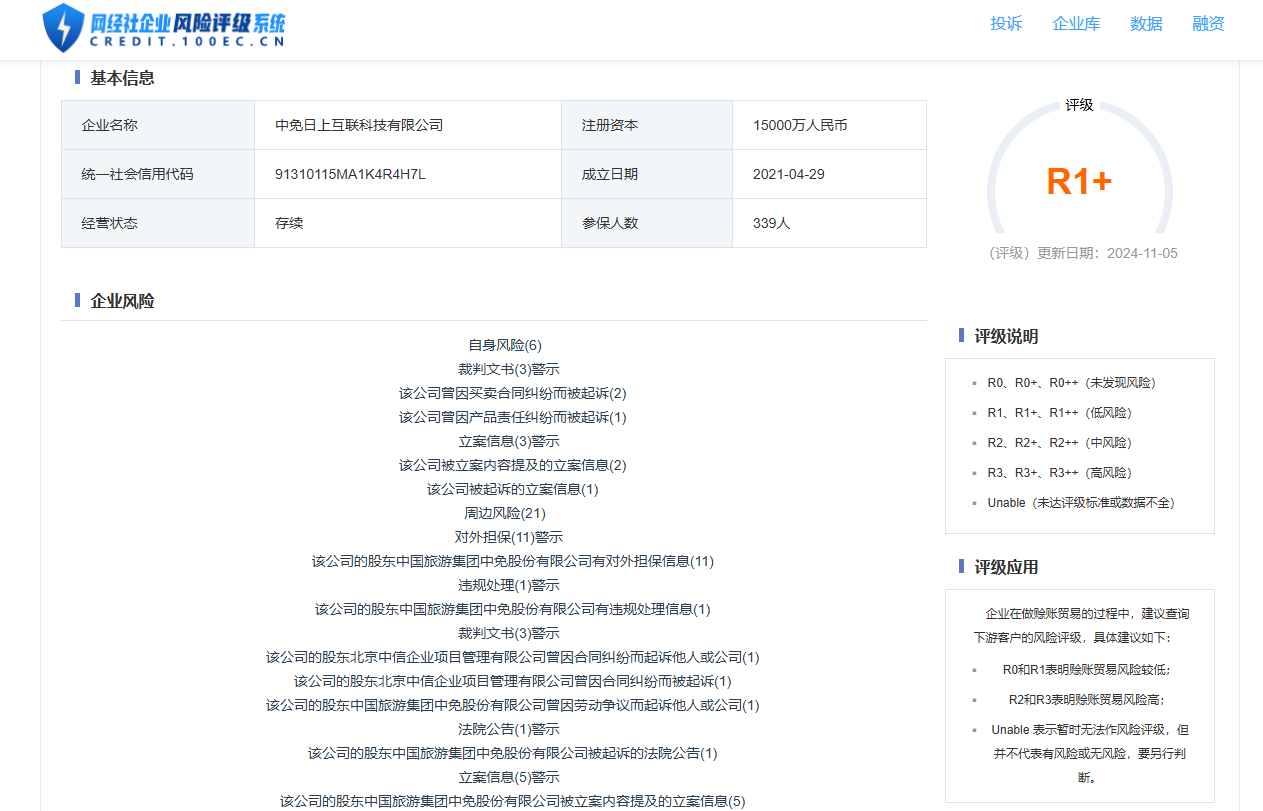Screen dimensions: 1263x811
Task: Open the 融资 navigation item
Action: pos(1208,24)
